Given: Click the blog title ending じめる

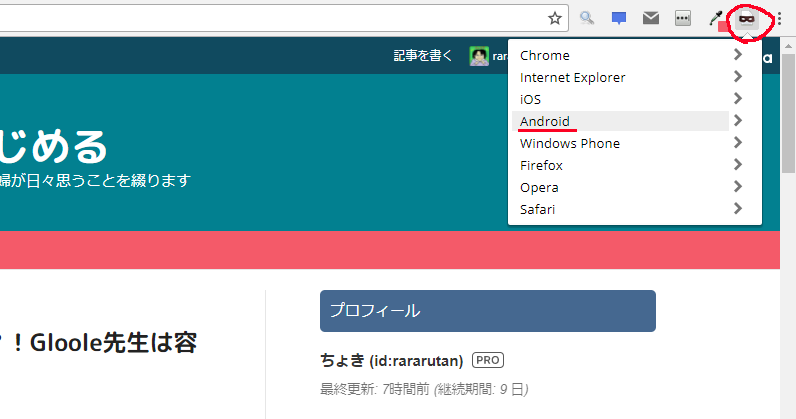Looking at the screenshot, I should (53, 147).
